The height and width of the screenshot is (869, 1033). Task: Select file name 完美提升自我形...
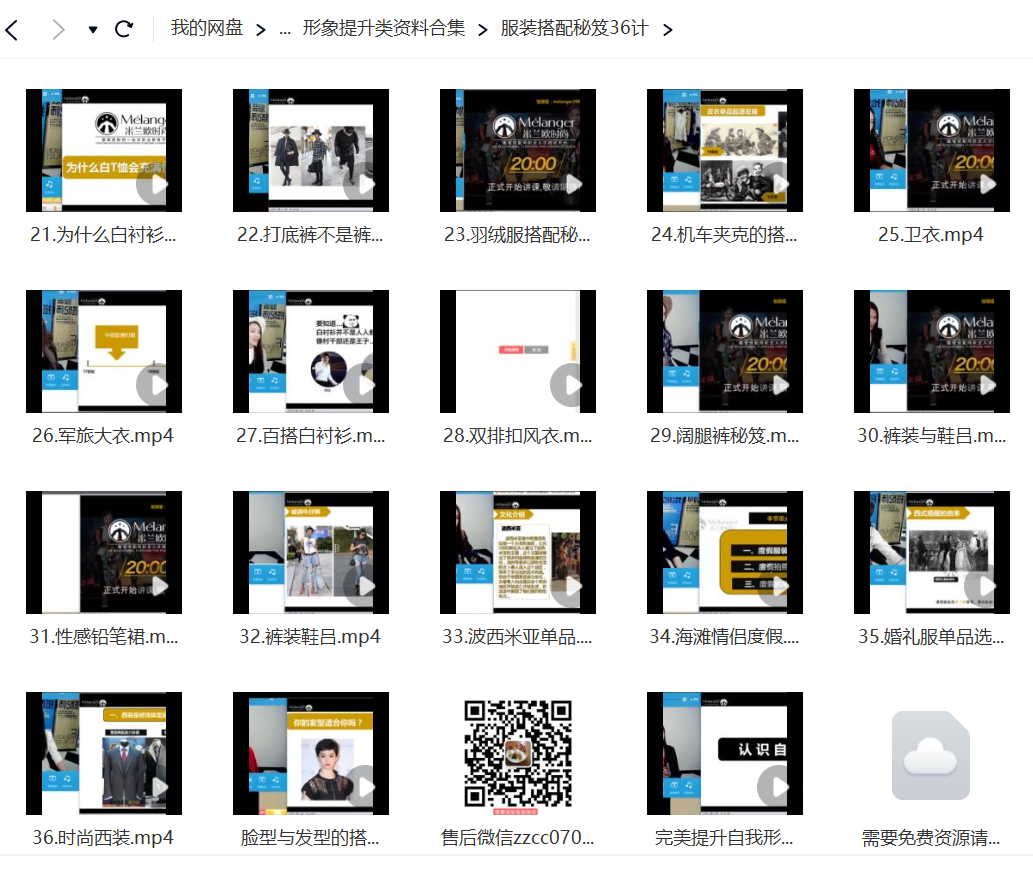[724, 837]
